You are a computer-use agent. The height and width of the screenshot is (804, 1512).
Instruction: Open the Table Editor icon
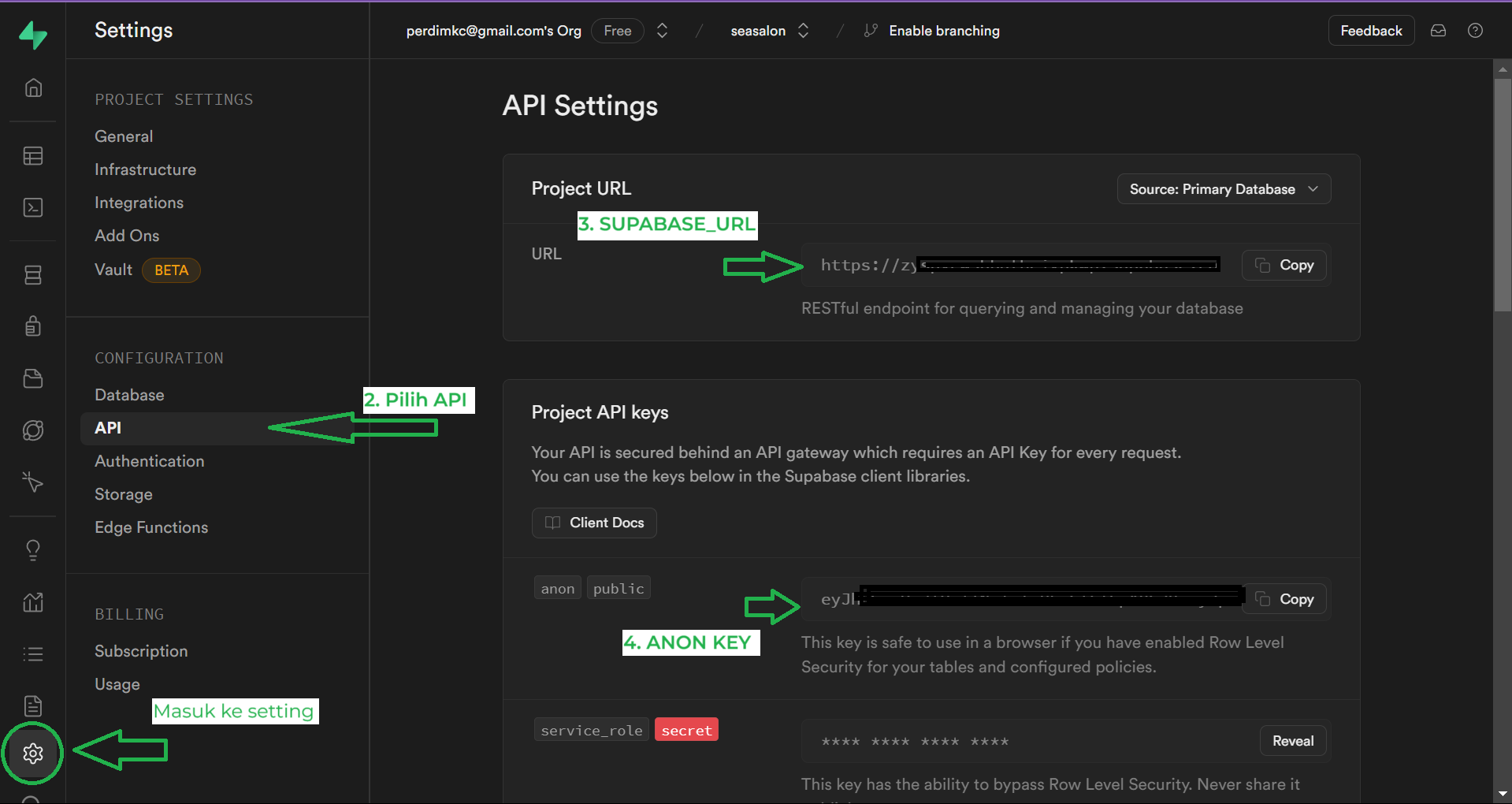[x=33, y=156]
